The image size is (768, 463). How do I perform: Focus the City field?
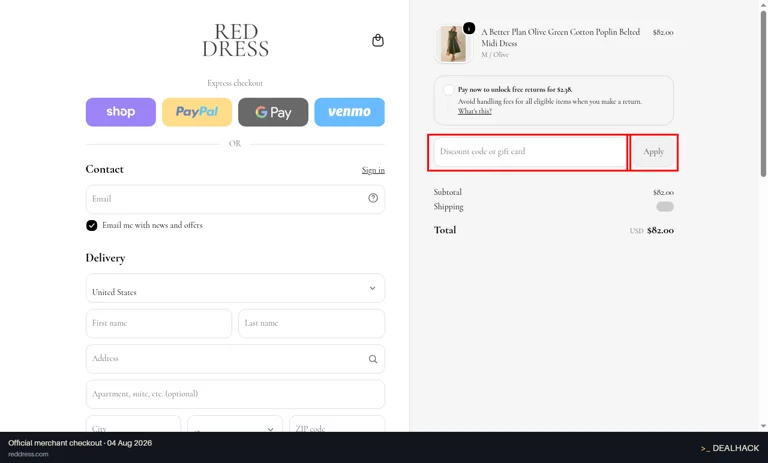click(133, 424)
